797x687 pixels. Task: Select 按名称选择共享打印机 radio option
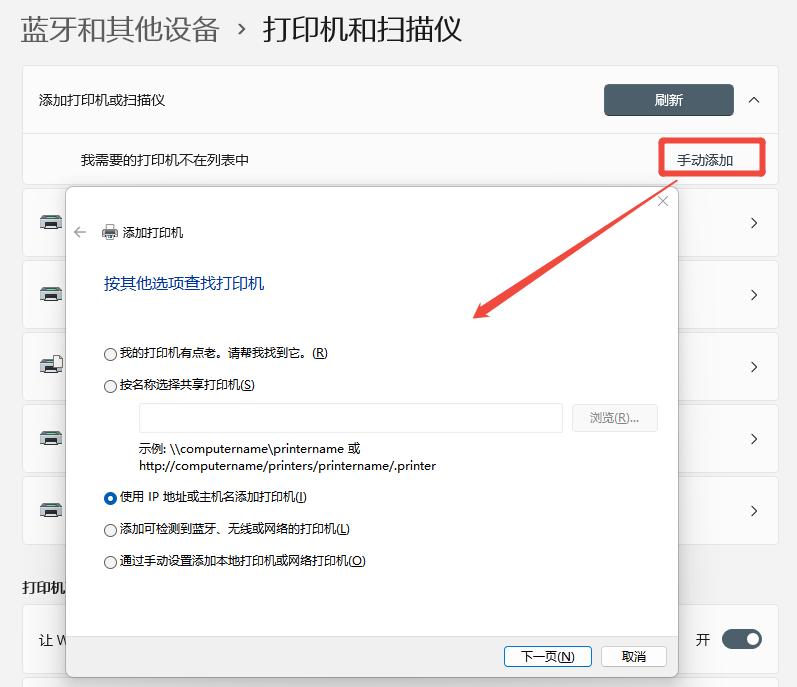[110, 386]
